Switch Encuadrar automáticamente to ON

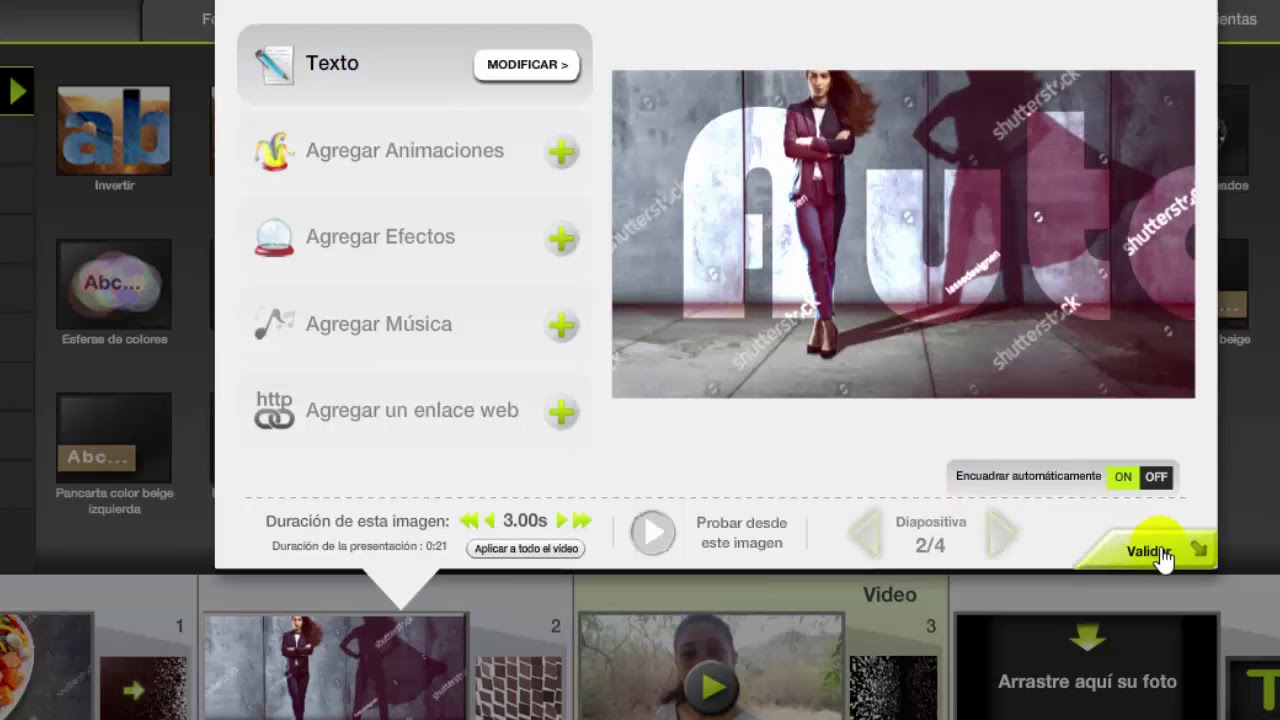tap(1123, 477)
